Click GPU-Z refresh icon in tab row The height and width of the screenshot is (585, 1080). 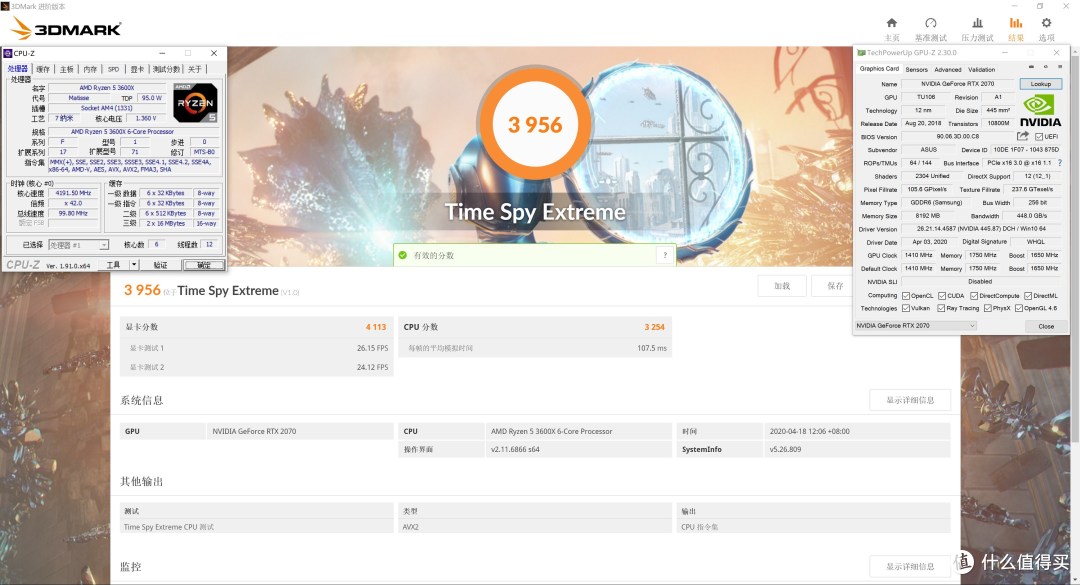click(1046, 67)
